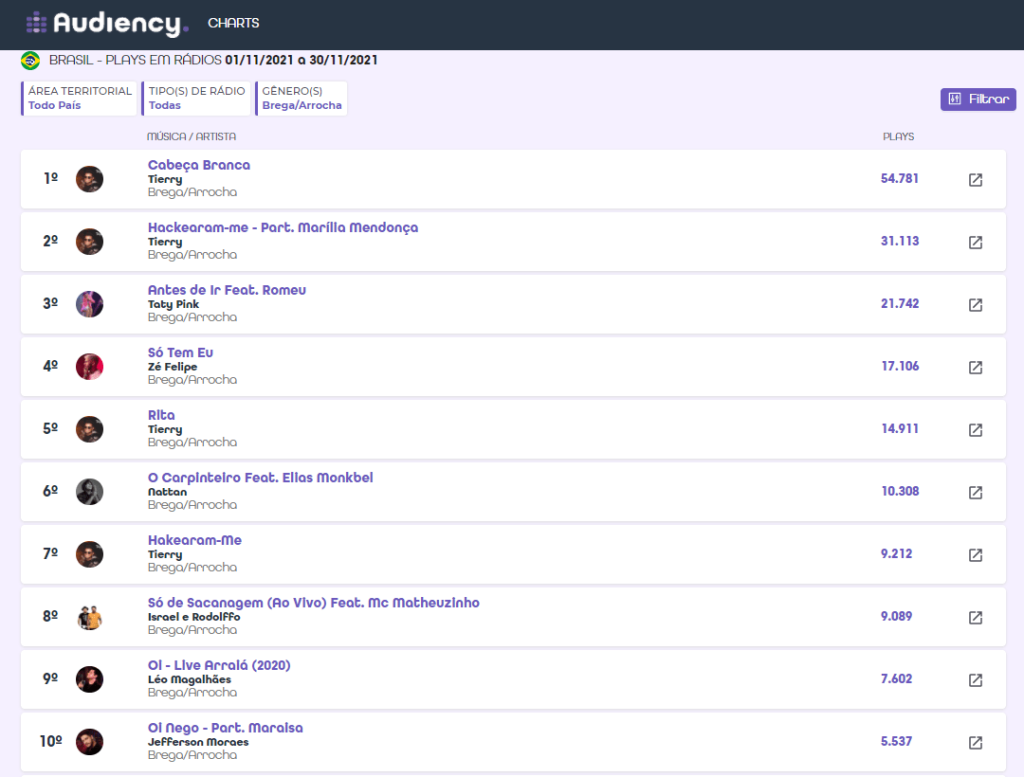The width and height of the screenshot is (1024, 777).
Task: Click the plays count 9.212
Action: coord(896,554)
